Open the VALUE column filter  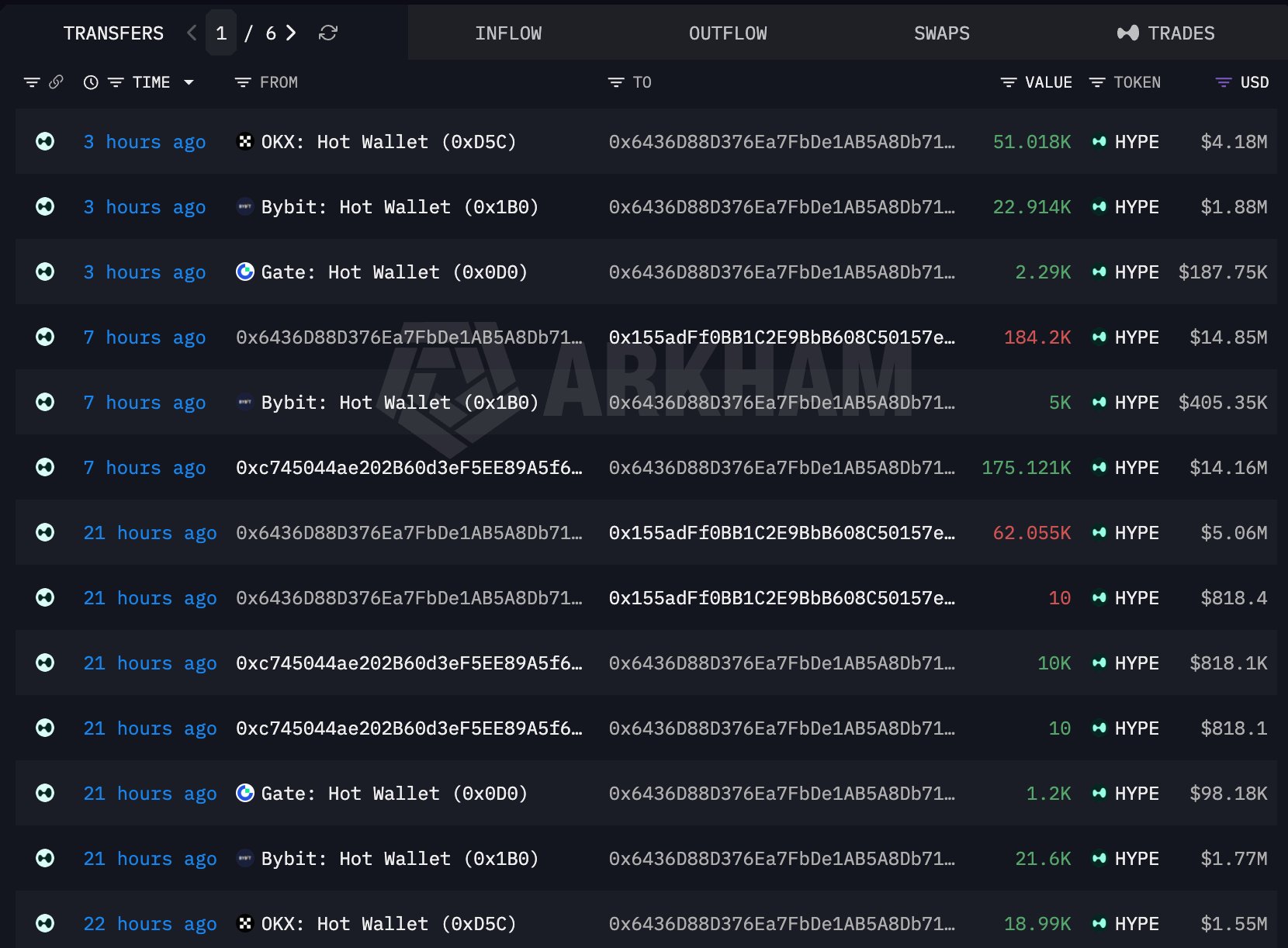coord(1009,82)
